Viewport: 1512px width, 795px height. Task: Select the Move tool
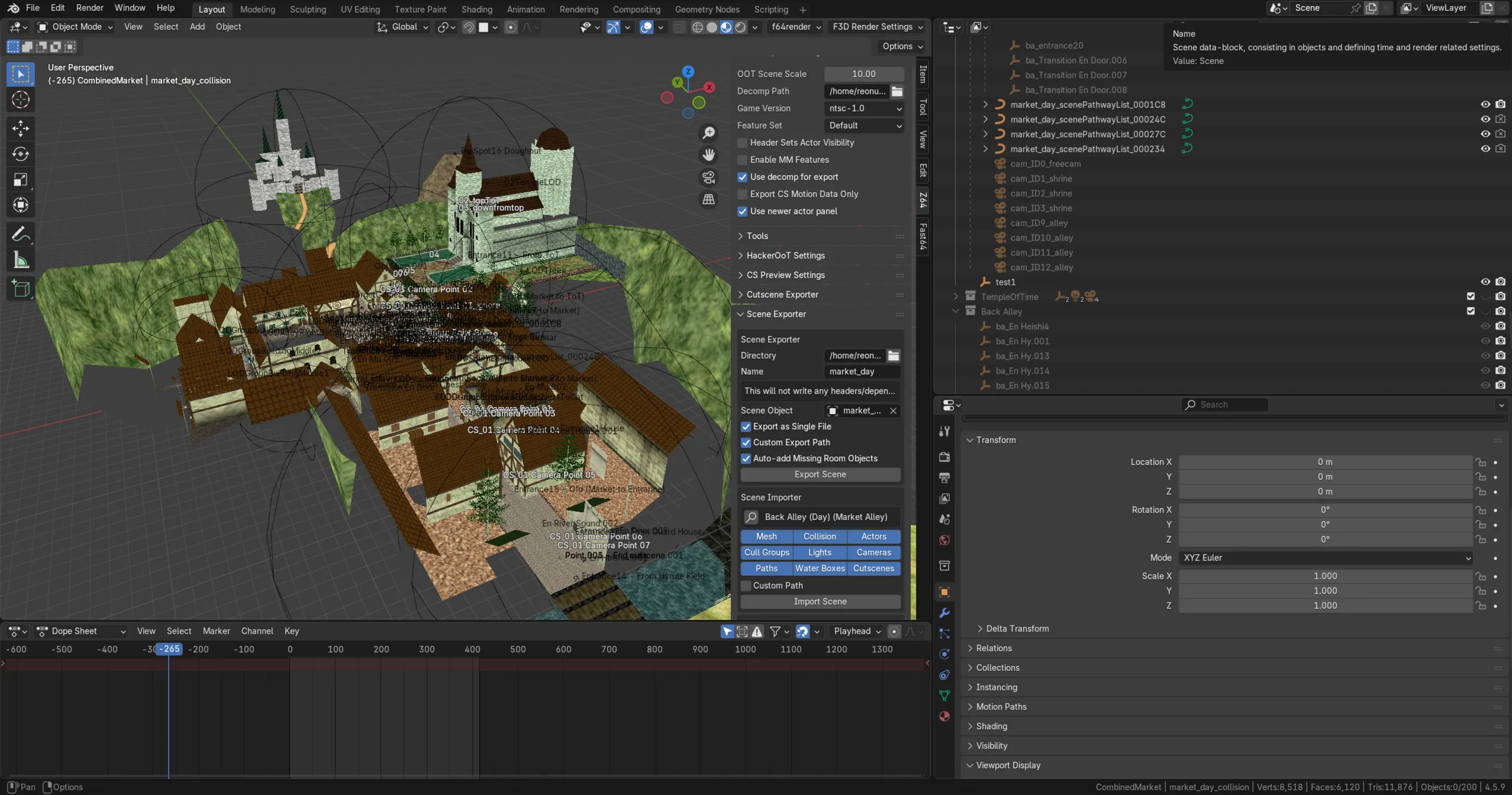tap(21, 128)
